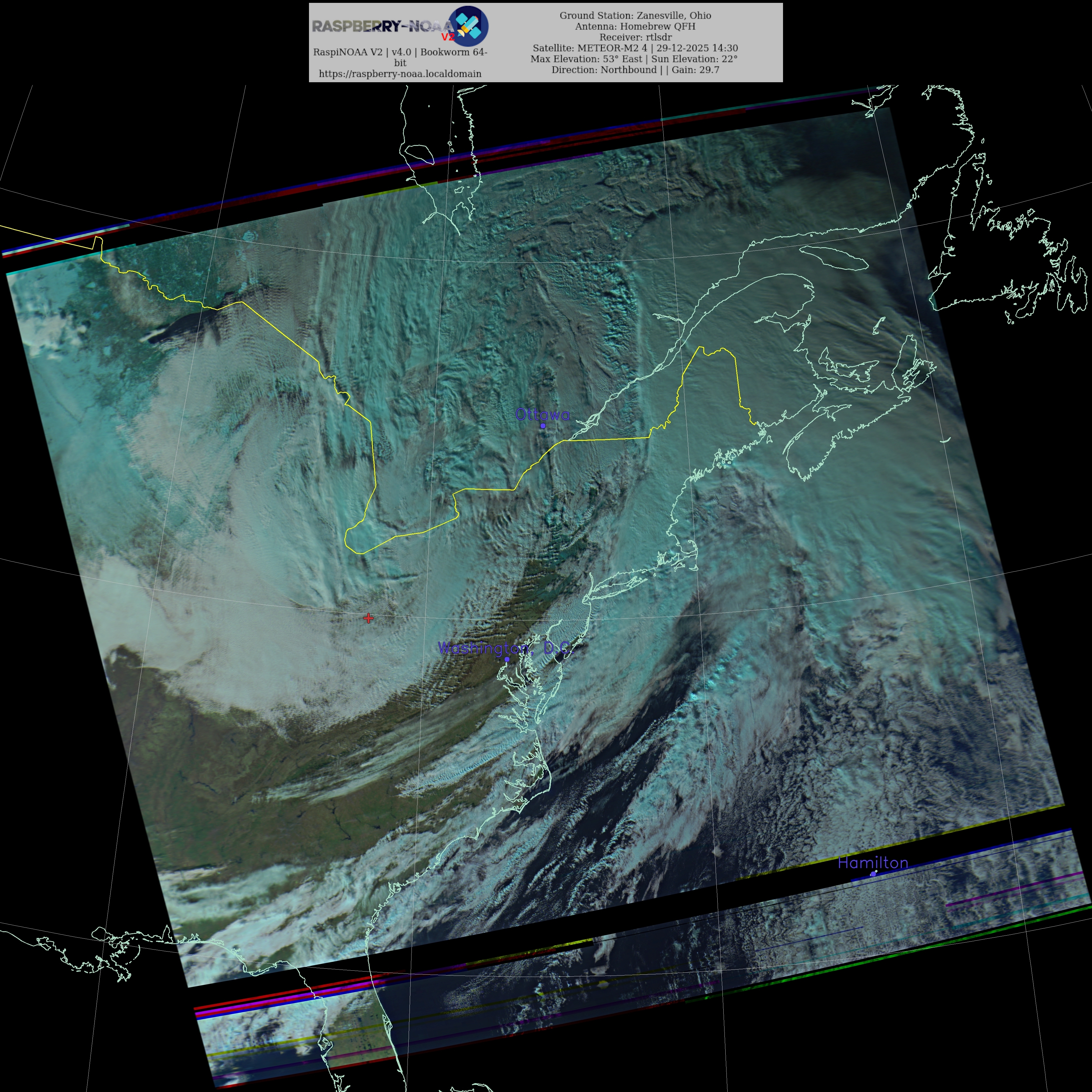Click the Satellite: METEOR-M2 4 info line
The image size is (1092, 1092).
pos(635,48)
